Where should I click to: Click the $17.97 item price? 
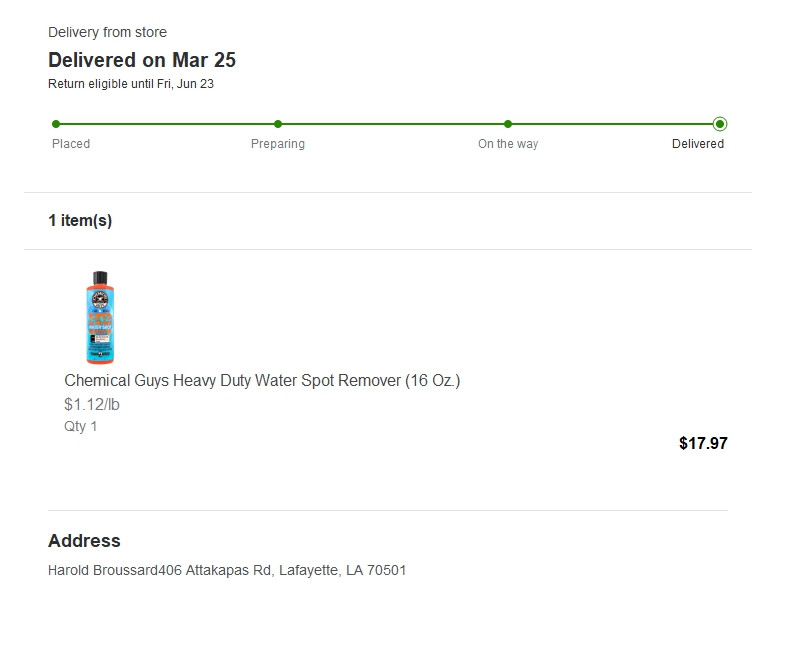703,443
